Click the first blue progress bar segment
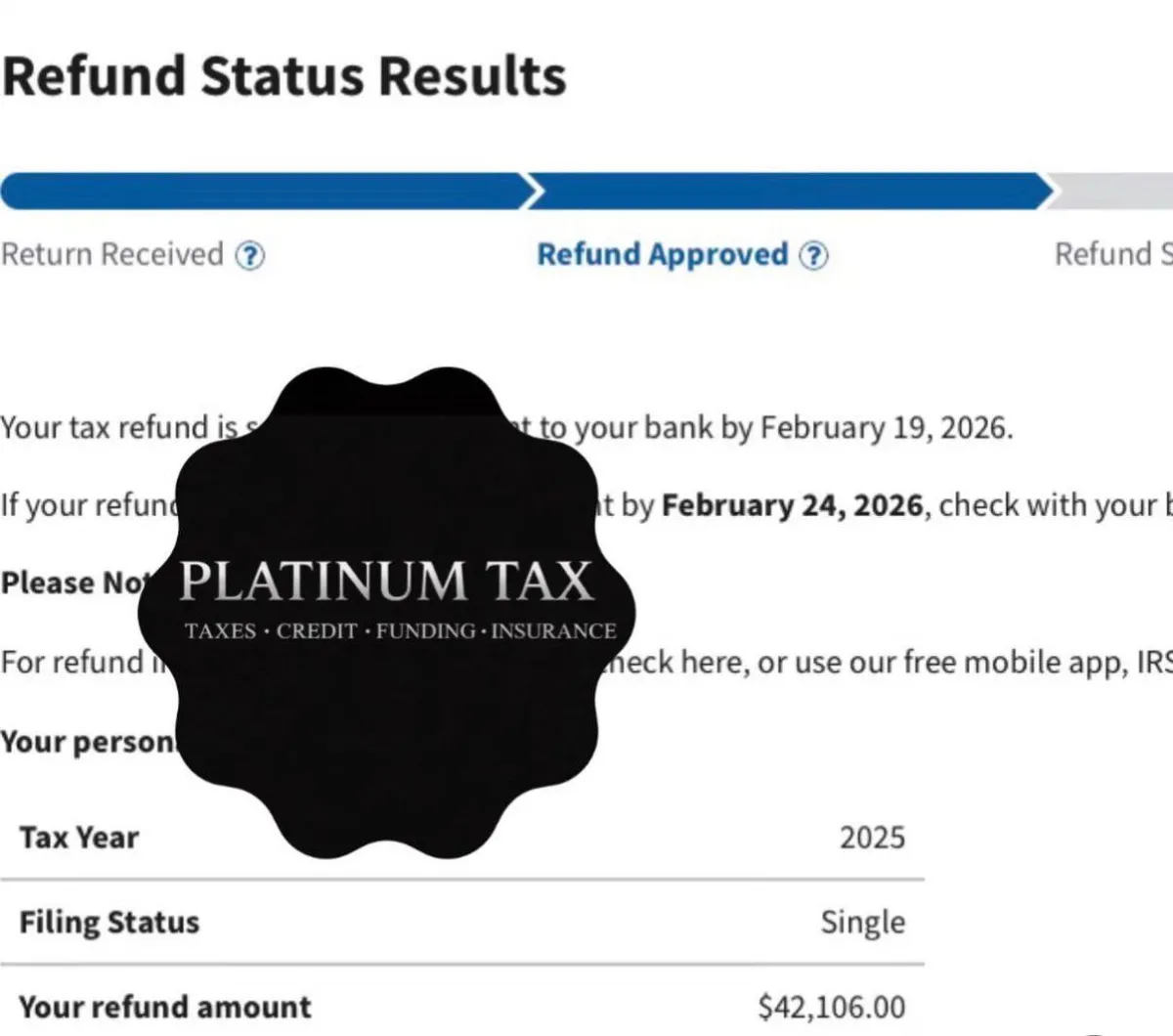This screenshot has height=1036, width=1173. 262,192
